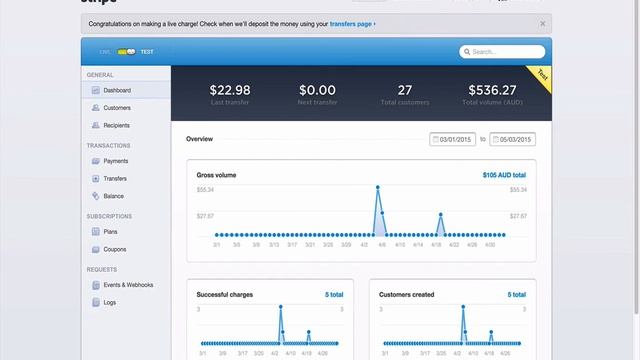Click the Recipients person icon
Image resolution: width=640 pixels, height=360 pixels.
96,125
